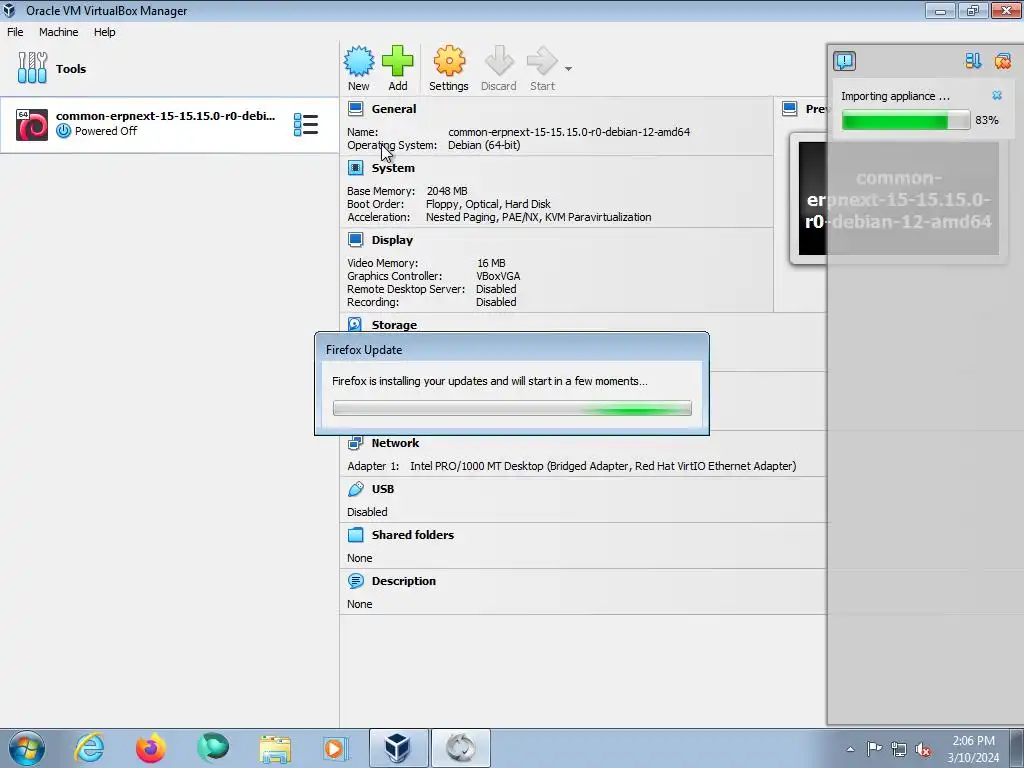This screenshot has width=1024, height=768.
Task: Click the 'Importing appliance ...' label
Action: (x=895, y=96)
